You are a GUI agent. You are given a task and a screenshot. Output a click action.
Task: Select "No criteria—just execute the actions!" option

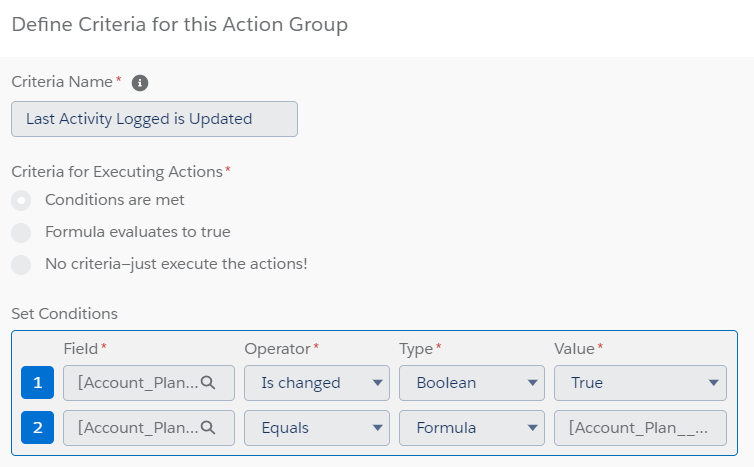pyautogui.click(x=21, y=264)
